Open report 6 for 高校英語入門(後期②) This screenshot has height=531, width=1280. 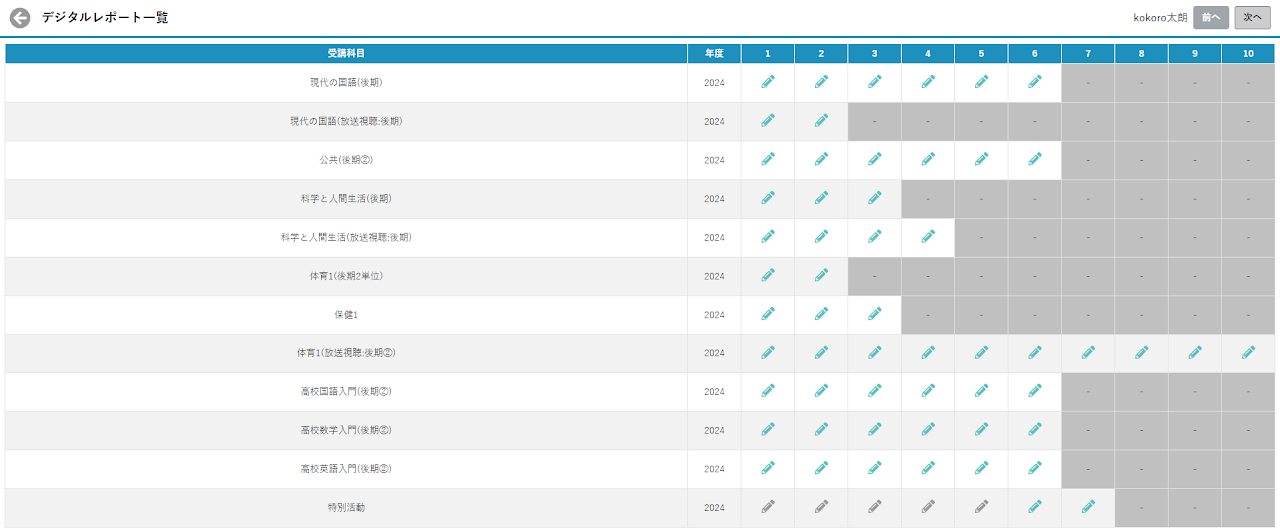[x=1034, y=468]
